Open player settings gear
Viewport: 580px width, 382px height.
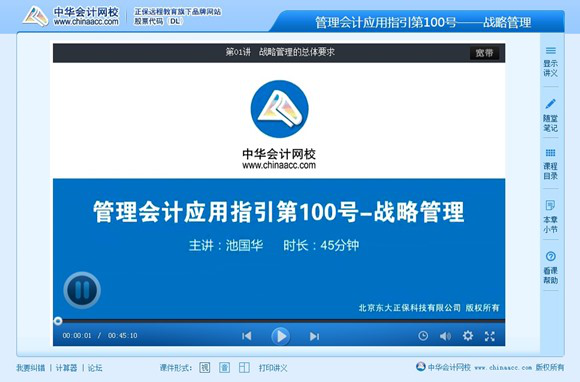(468, 335)
